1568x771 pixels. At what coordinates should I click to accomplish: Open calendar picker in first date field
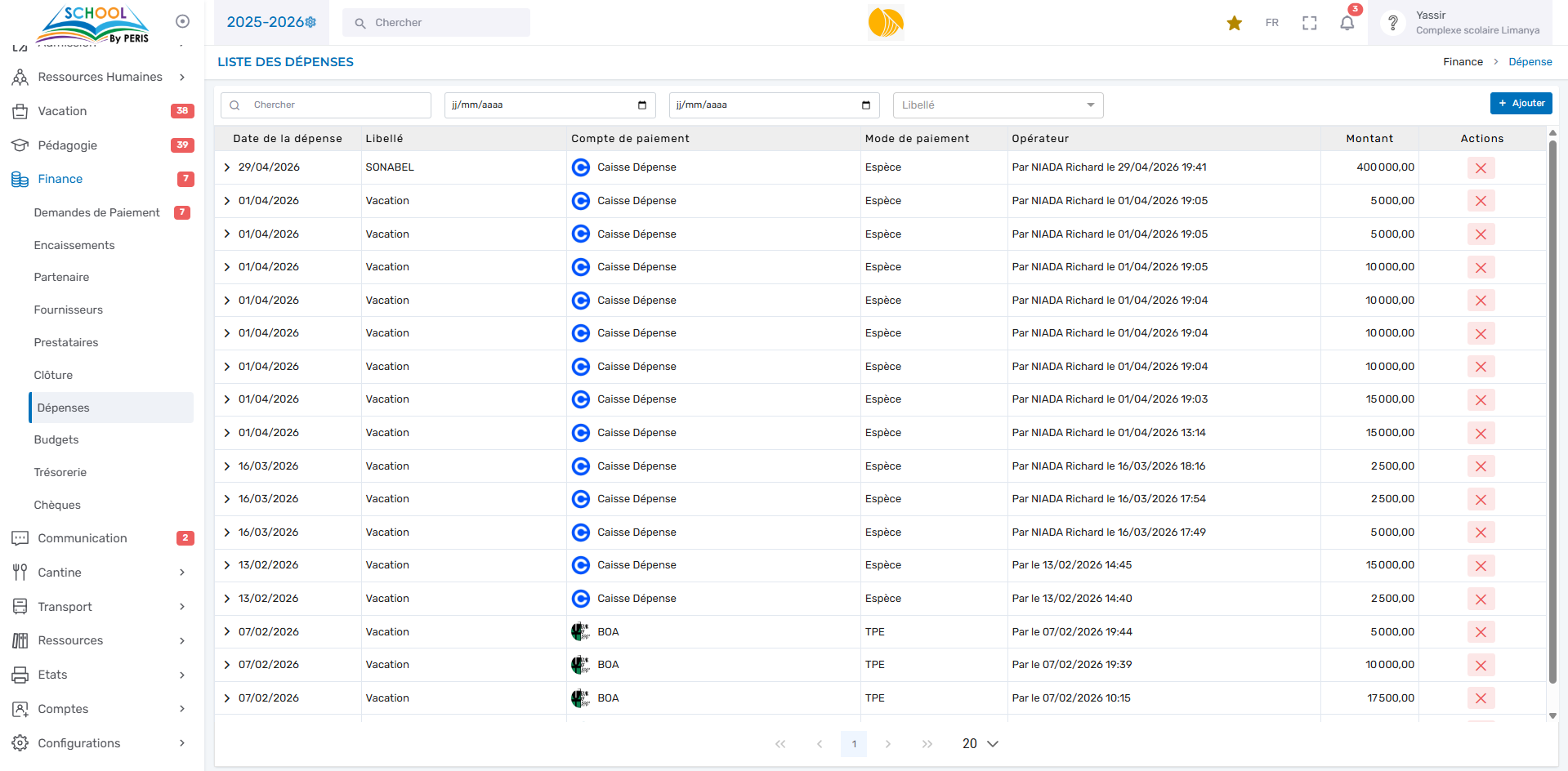coord(641,105)
